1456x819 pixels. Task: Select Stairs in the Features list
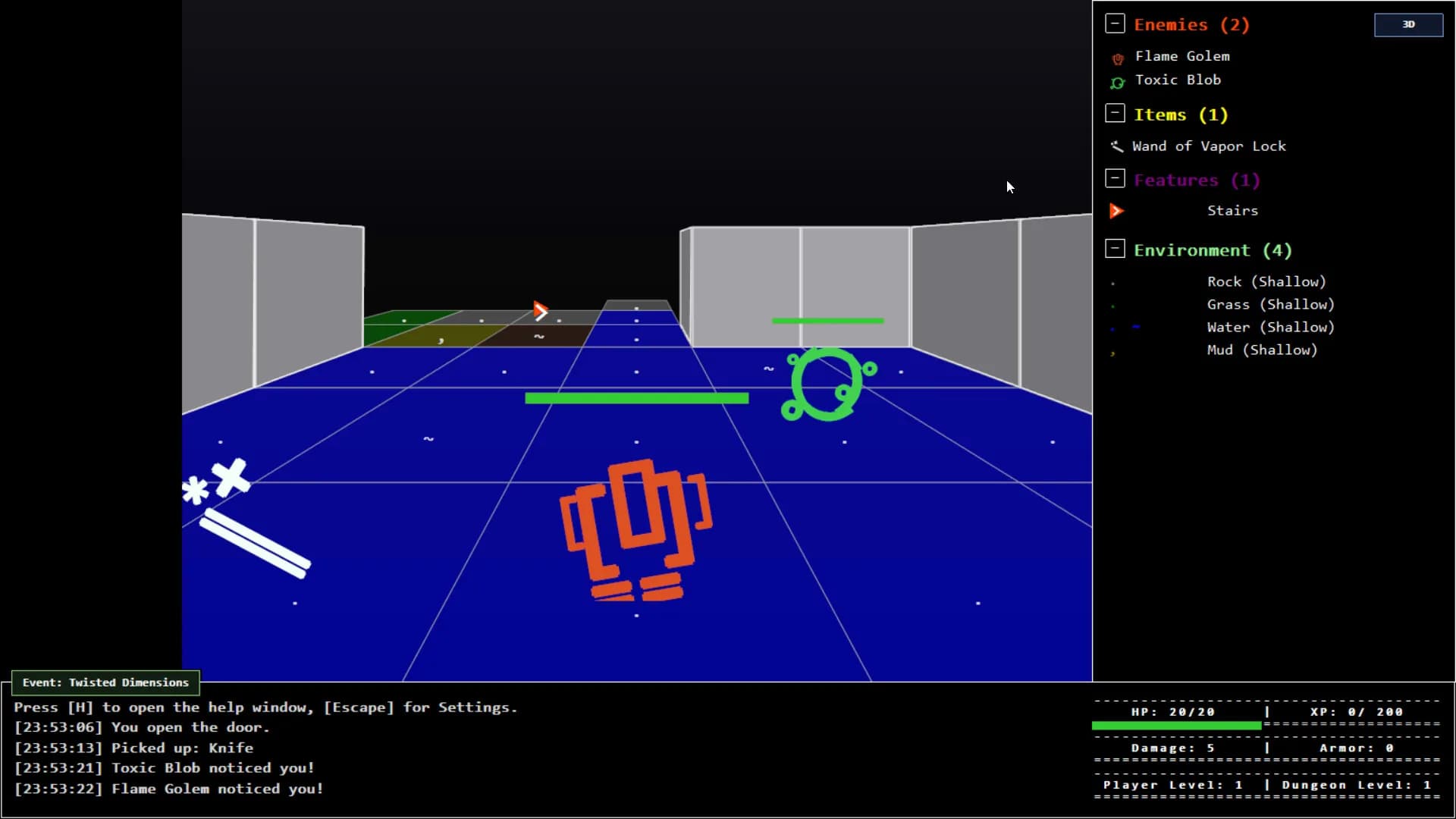[1232, 211]
